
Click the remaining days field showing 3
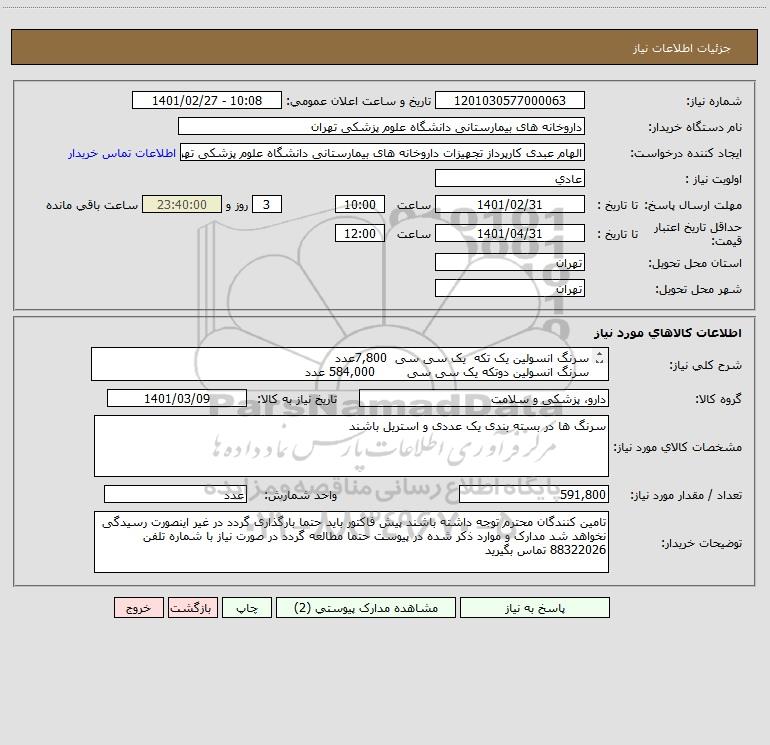(x=267, y=204)
